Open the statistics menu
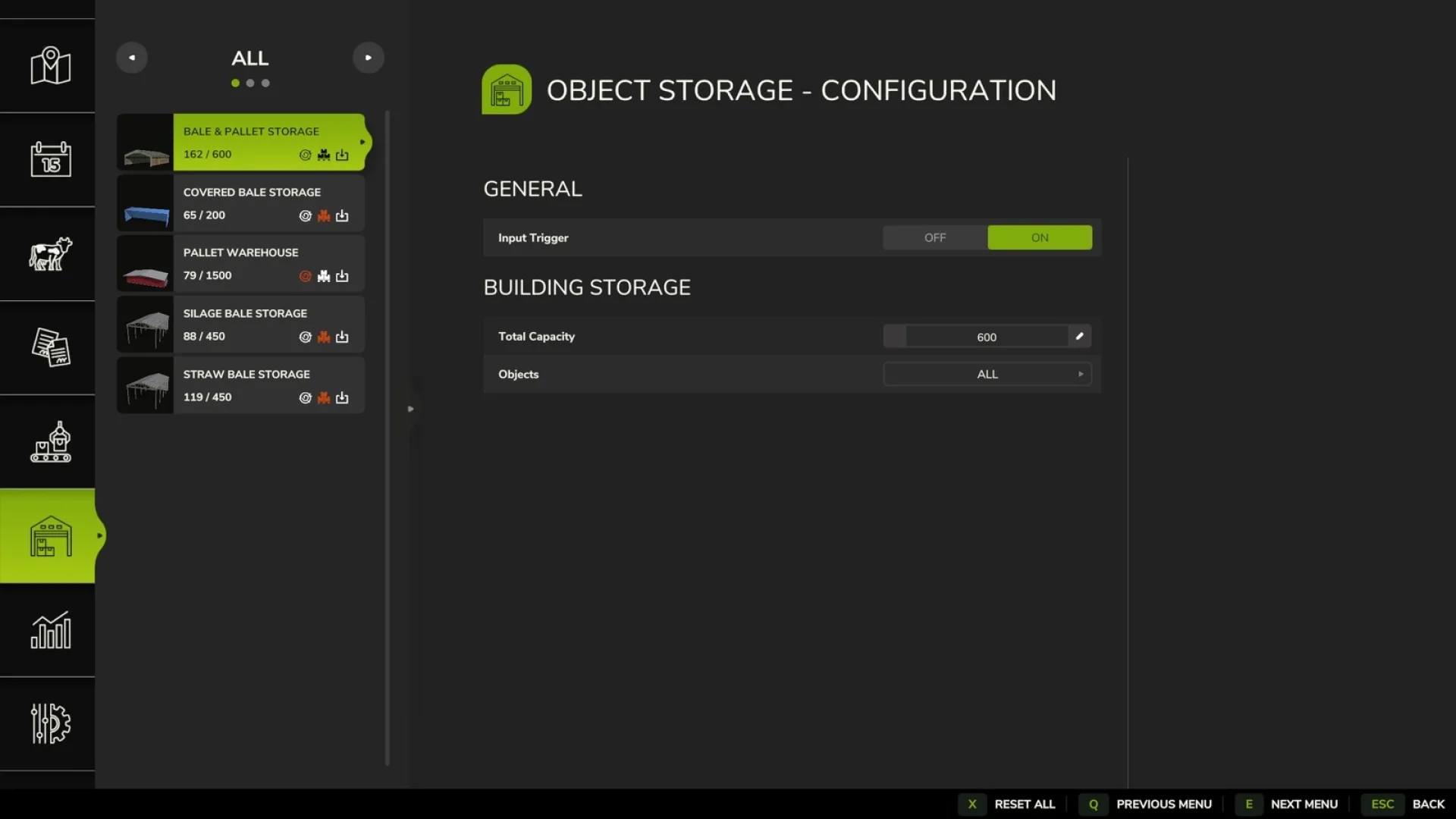This screenshot has height=819, width=1456. coord(48,631)
